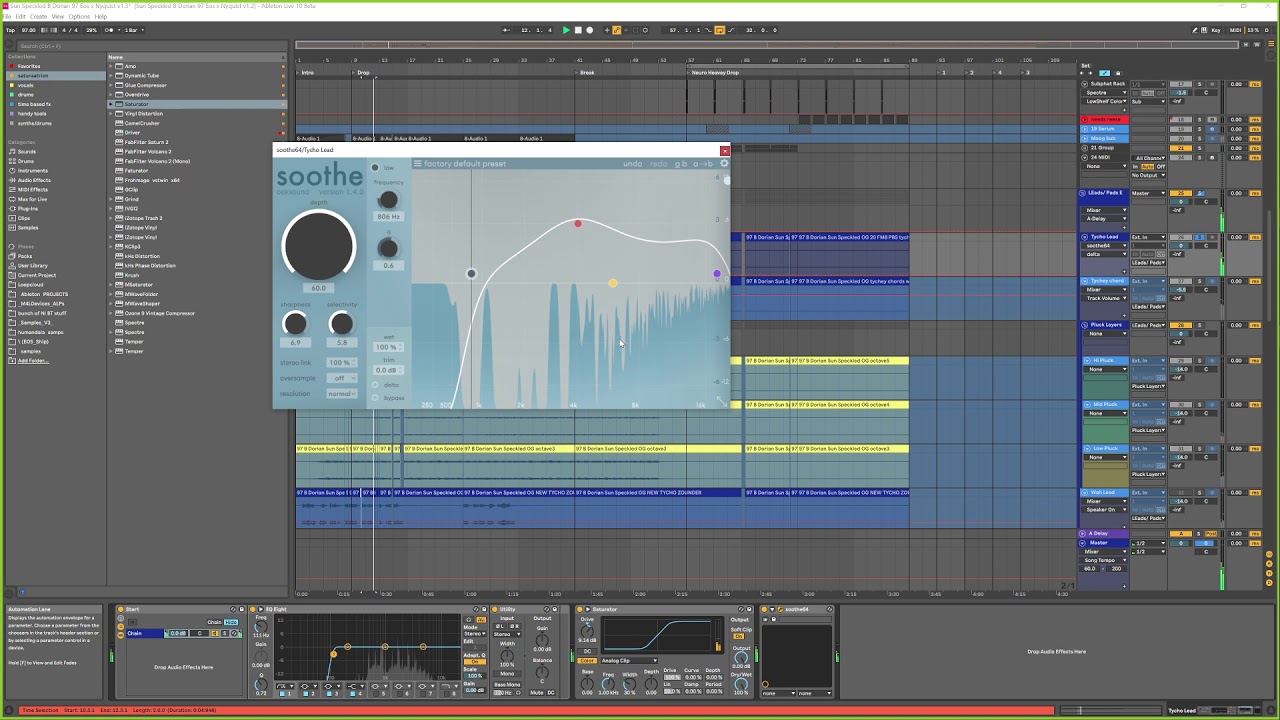The image size is (1280, 720).
Task: Click the tempo 97.00 field
Action: tap(29, 30)
